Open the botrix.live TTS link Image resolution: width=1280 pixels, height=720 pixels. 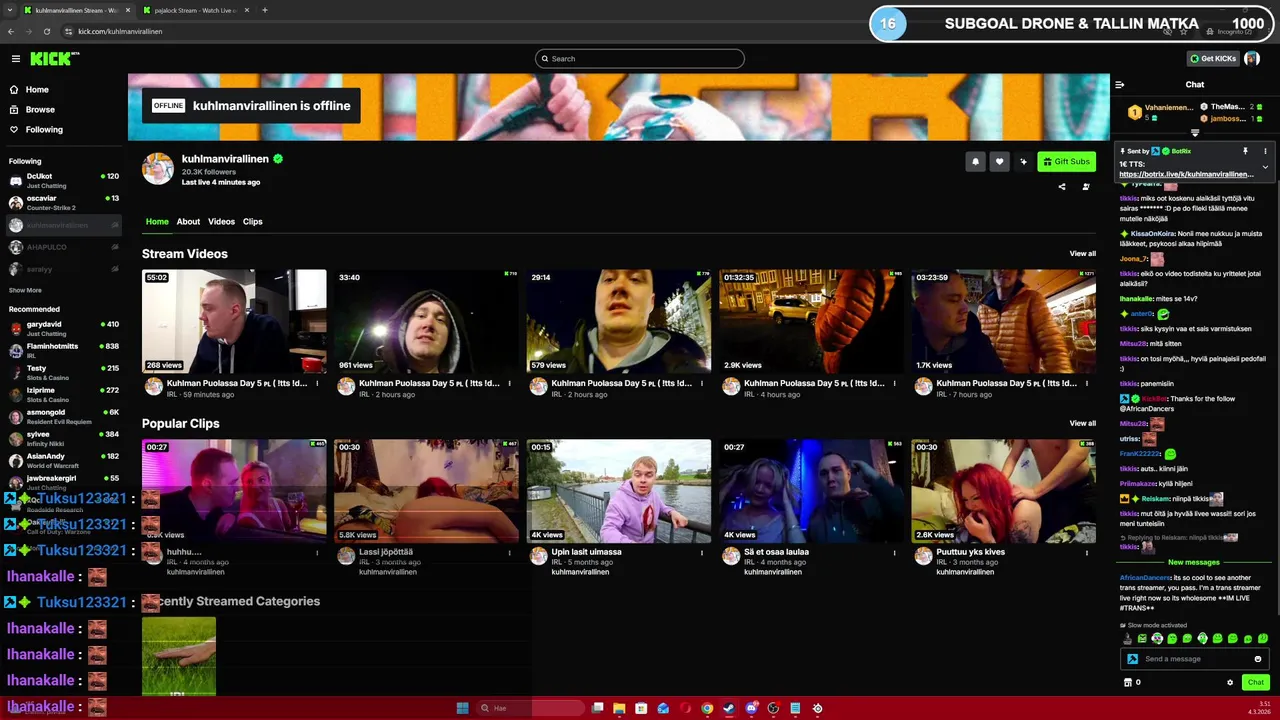click(1186, 174)
